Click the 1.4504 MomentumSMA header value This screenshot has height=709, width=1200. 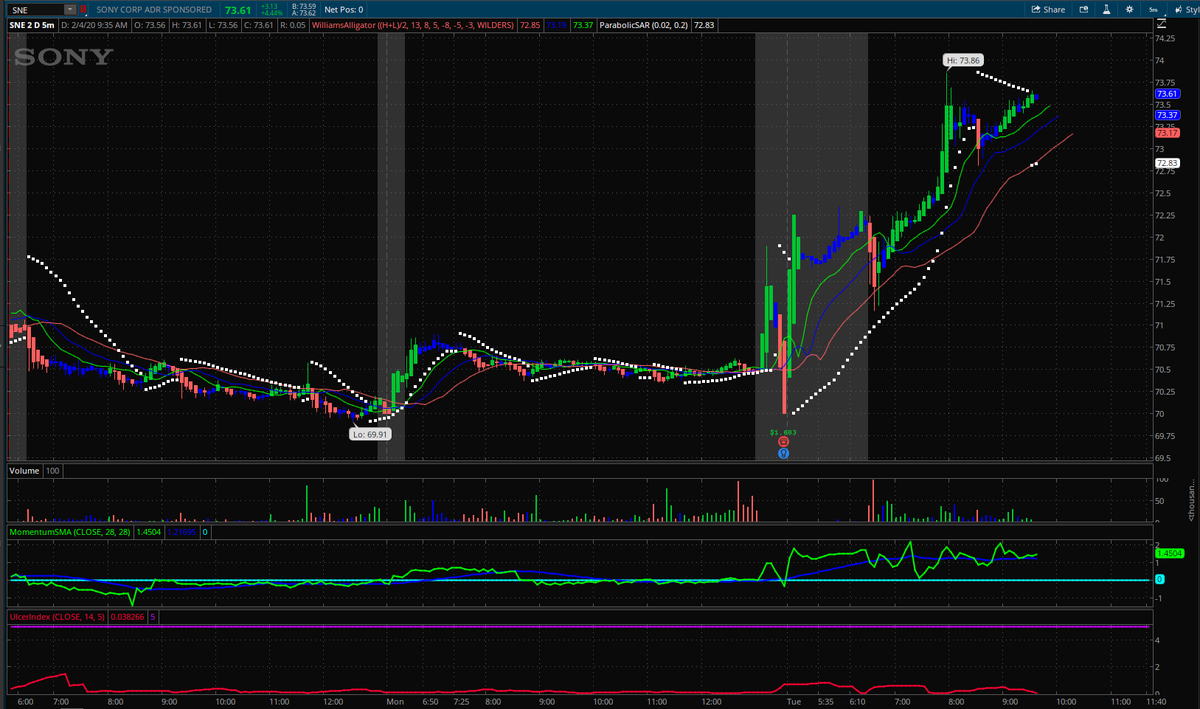(x=149, y=532)
